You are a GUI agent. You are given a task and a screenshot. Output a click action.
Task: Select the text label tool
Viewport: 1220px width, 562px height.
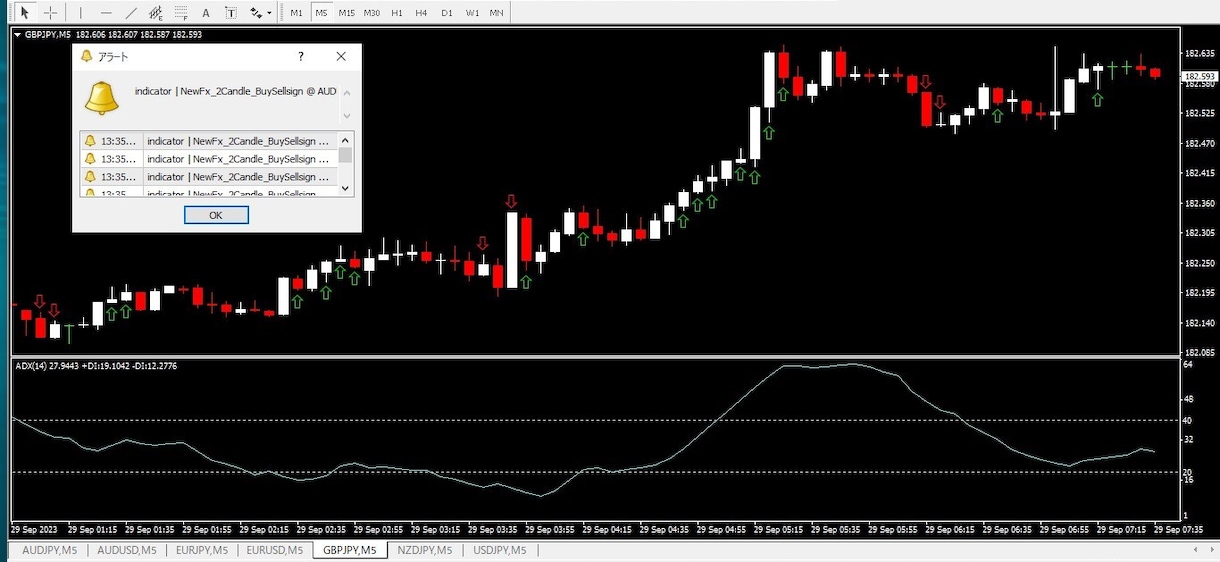[231, 13]
